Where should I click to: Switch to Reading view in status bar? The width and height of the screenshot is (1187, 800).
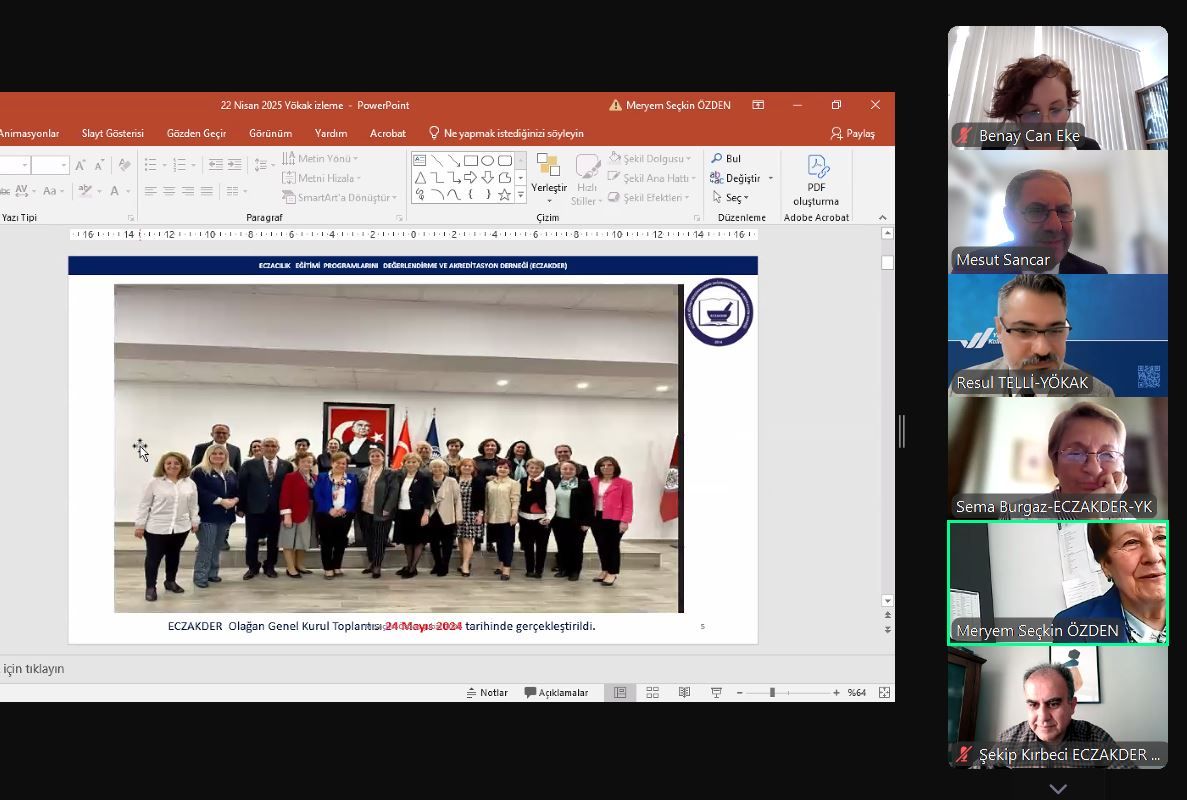click(x=684, y=692)
